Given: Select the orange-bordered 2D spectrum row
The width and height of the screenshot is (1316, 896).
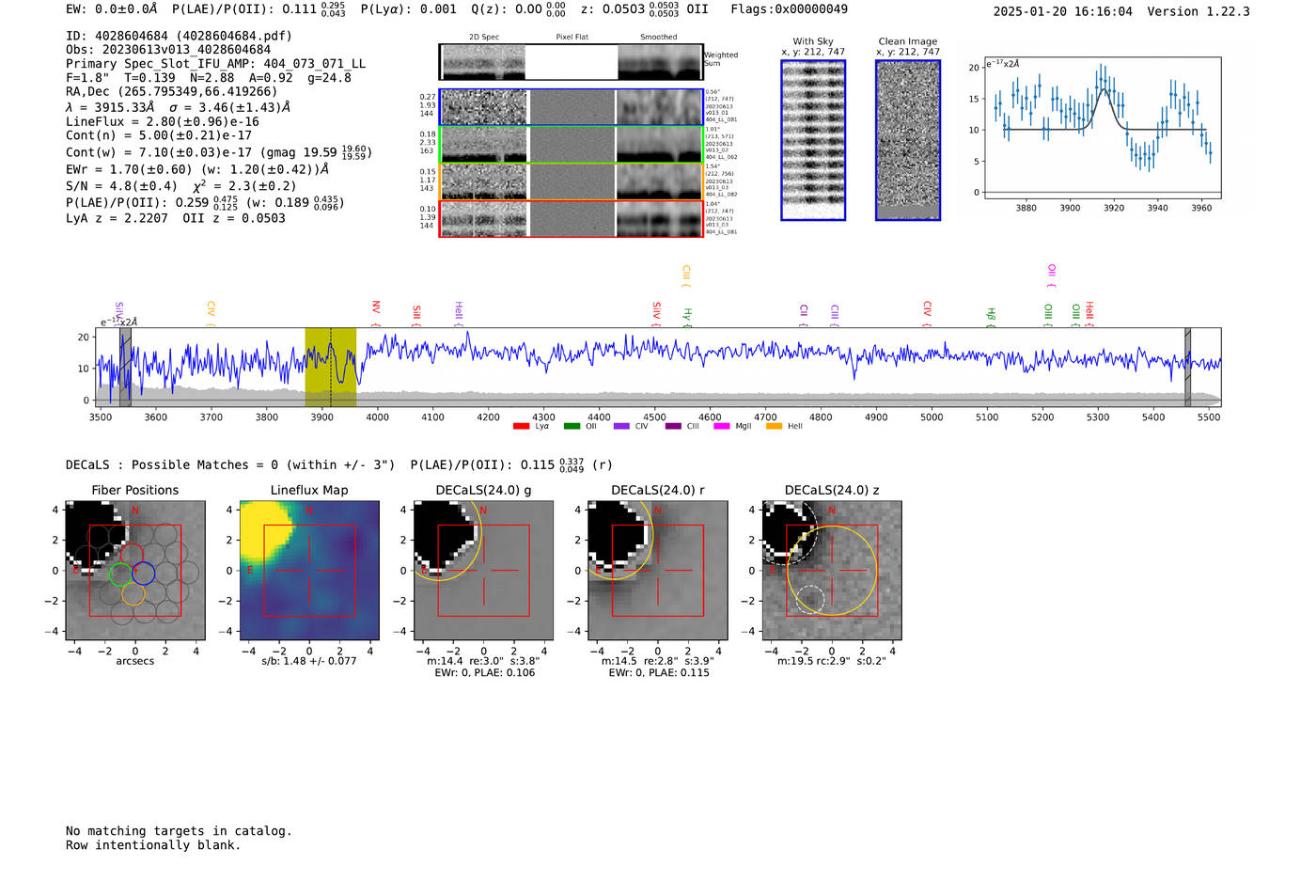Looking at the screenshot, I should 572,181.
